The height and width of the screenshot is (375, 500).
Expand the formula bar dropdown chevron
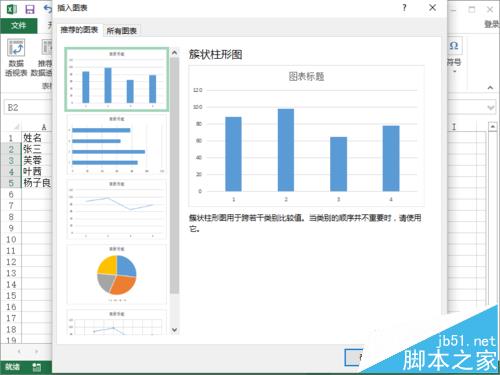(x=490, y=108)
